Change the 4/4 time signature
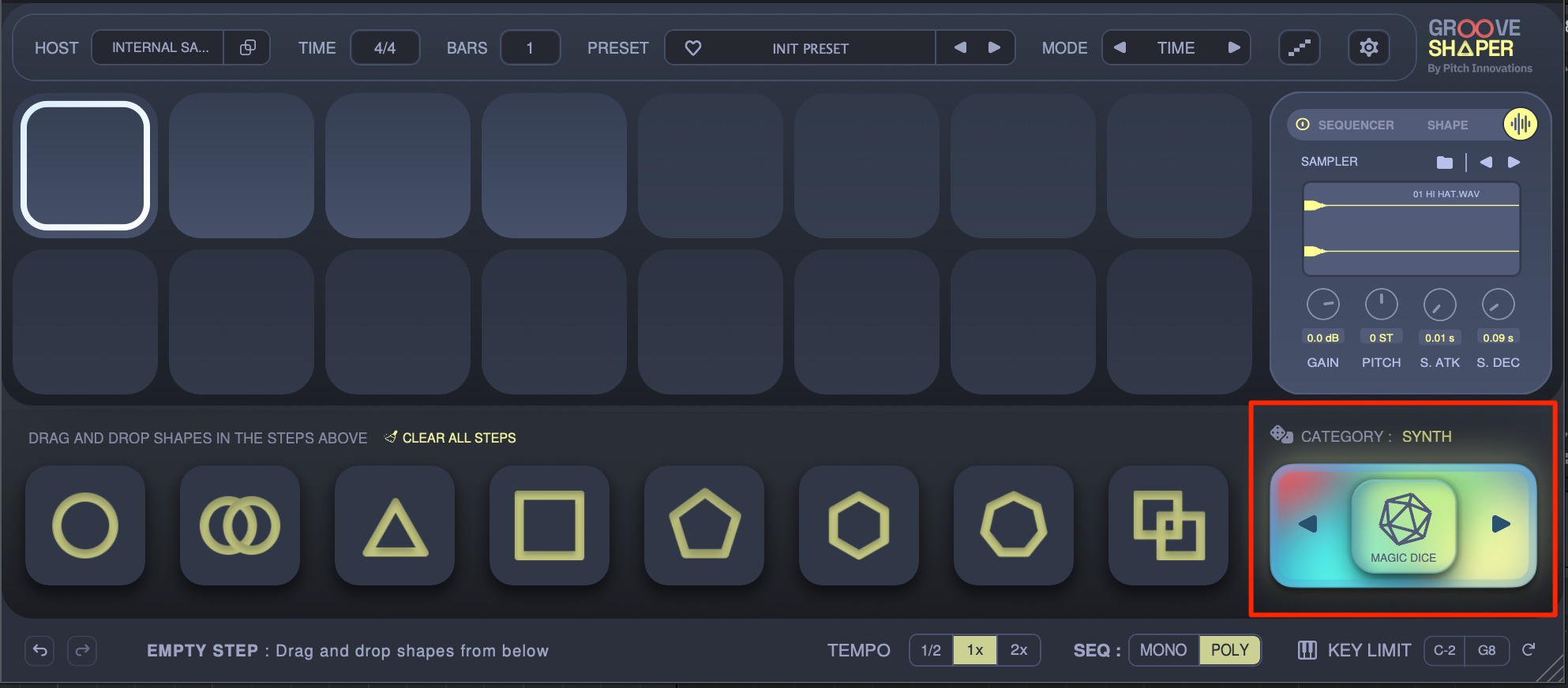 coord(384,47)
